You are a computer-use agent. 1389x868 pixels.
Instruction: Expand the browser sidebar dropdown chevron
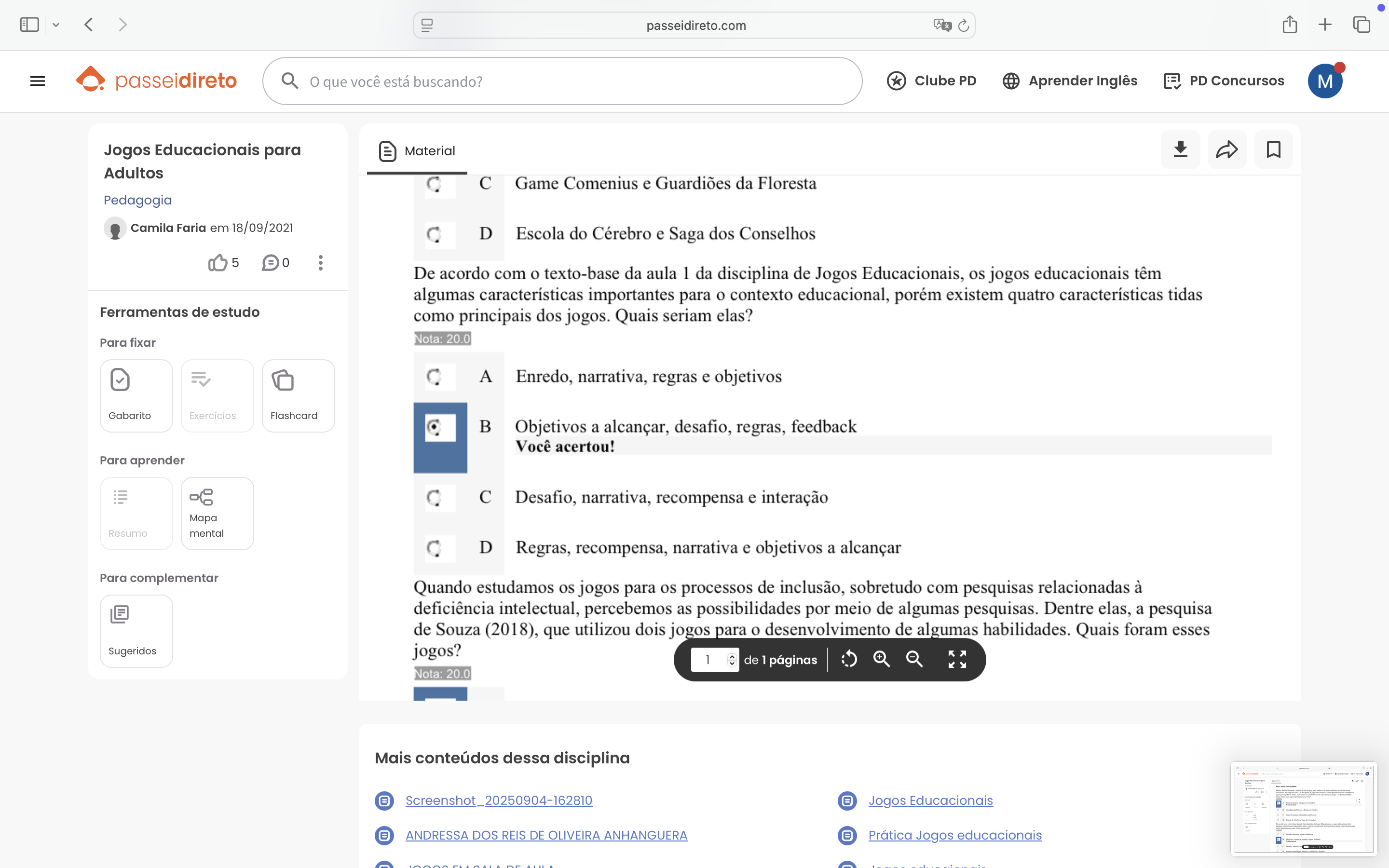pyautogui.click(x=55, y=25)
